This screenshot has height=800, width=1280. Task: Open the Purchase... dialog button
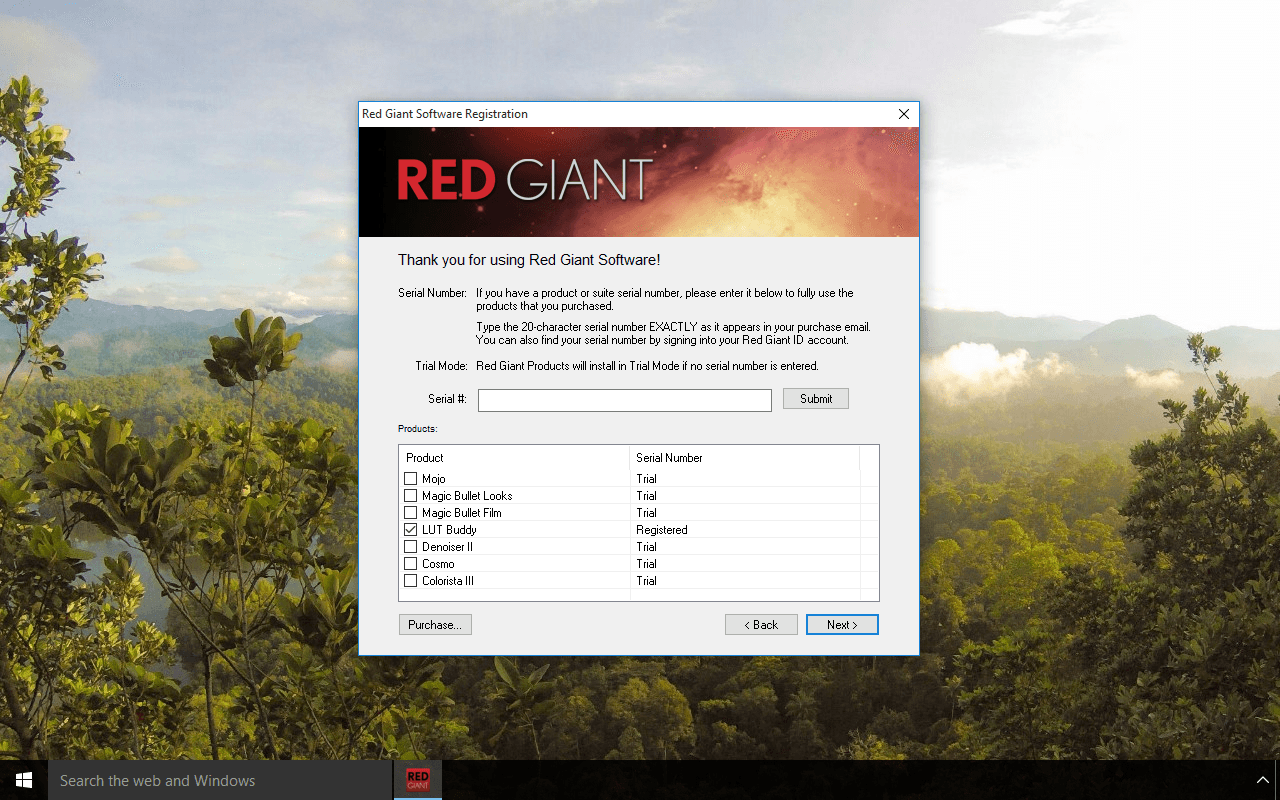pos(435,625)
